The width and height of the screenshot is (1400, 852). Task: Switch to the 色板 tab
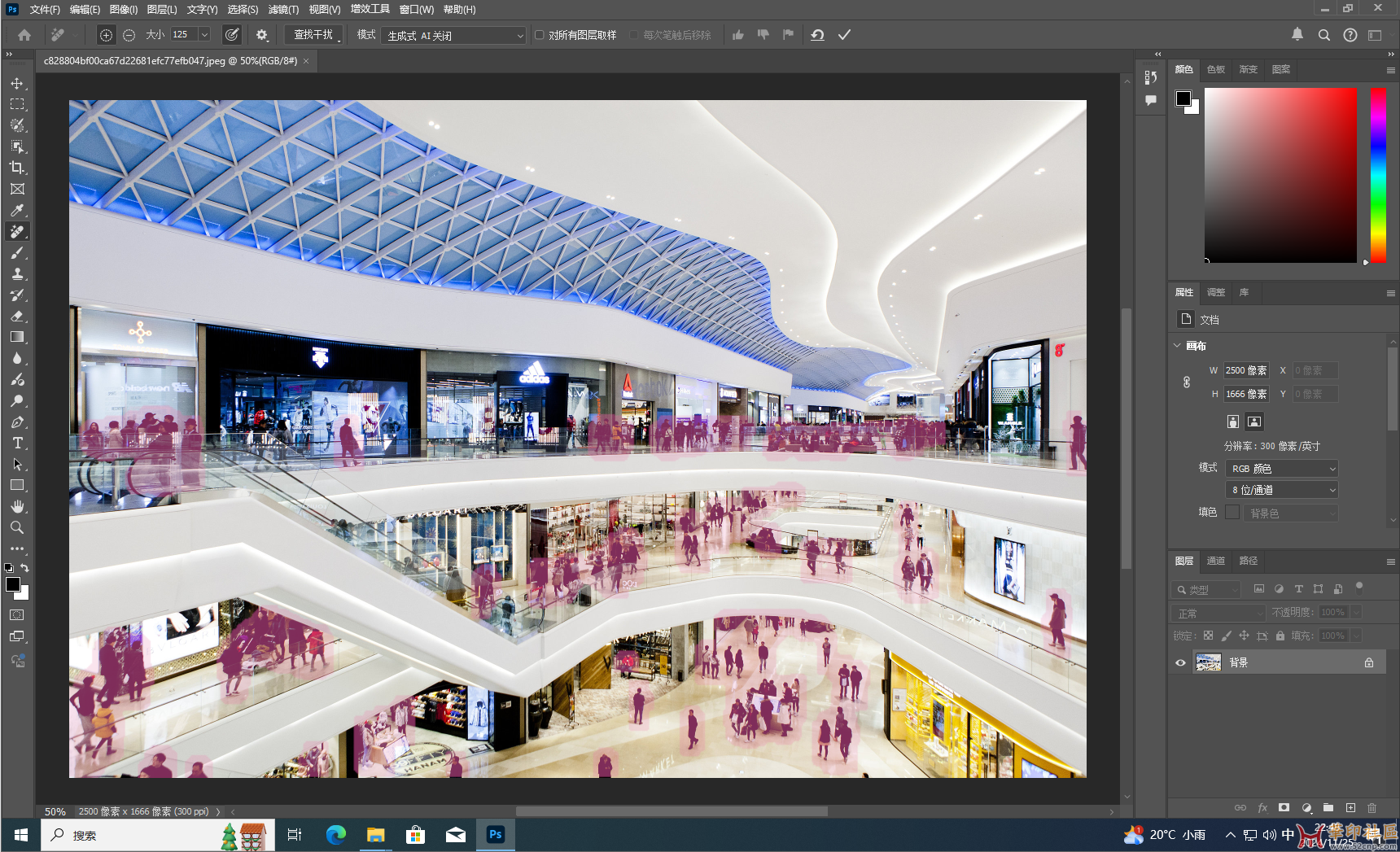click(1216, 69)
